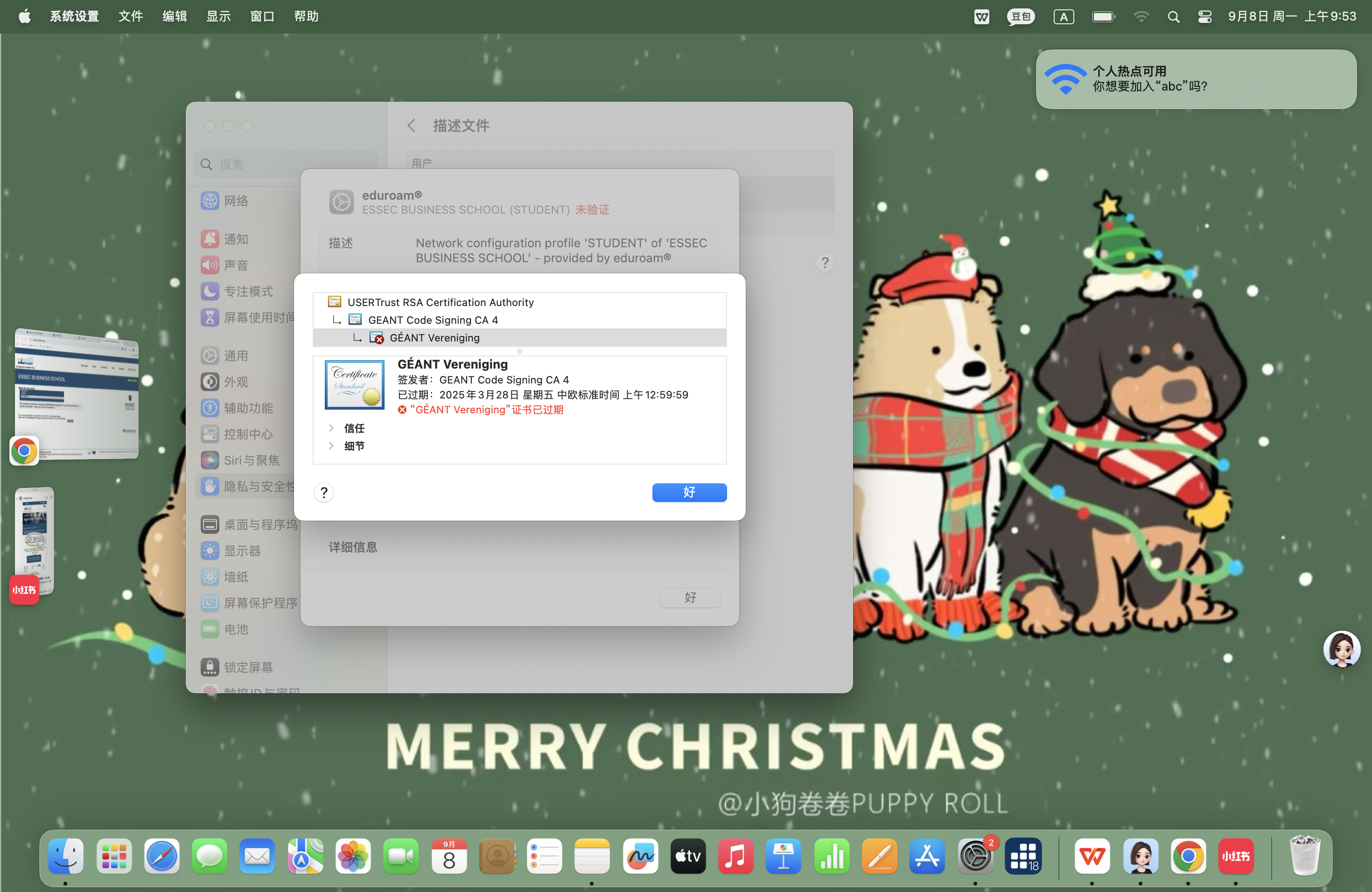Expand the 细节 disclosure triangle
The image size is (1372, 892).
click(x=331, y=446)
